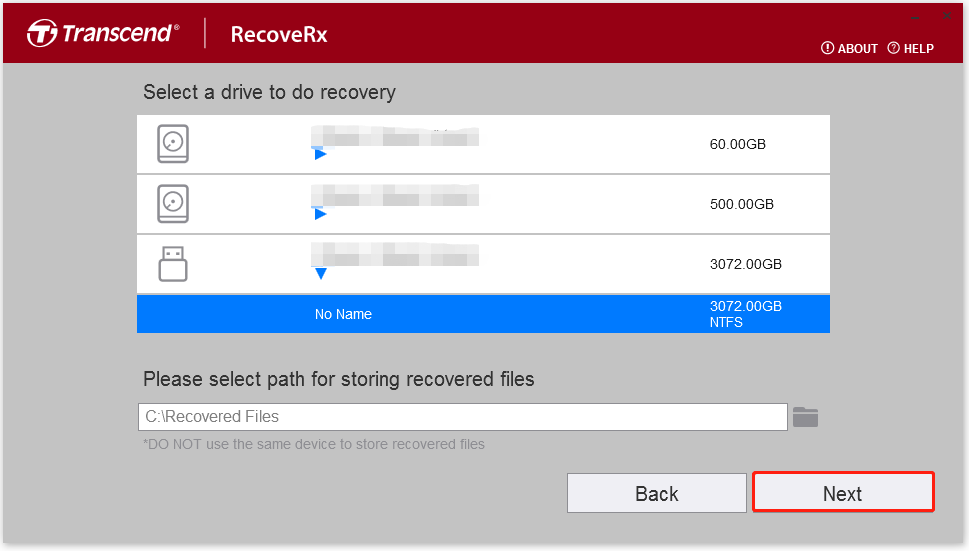Screen dimensions: 969x551
Task: Select the 60.00GB size text
Action: 737,145
